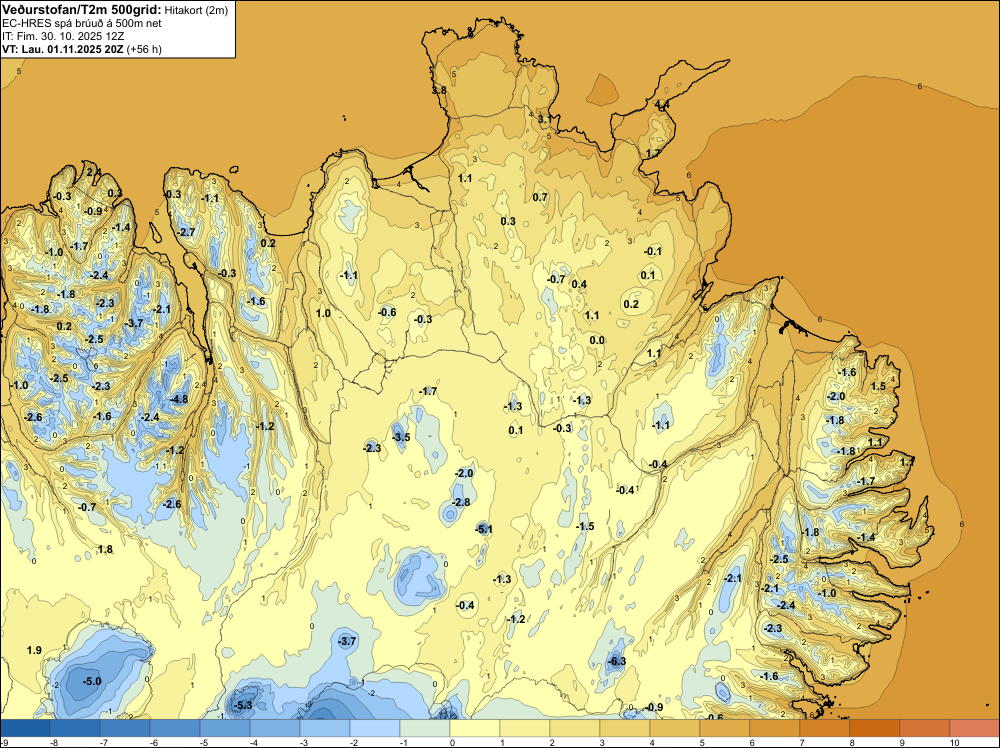
Task: Click the '10' tick label on the color scale
Action: tap(955, 742)
